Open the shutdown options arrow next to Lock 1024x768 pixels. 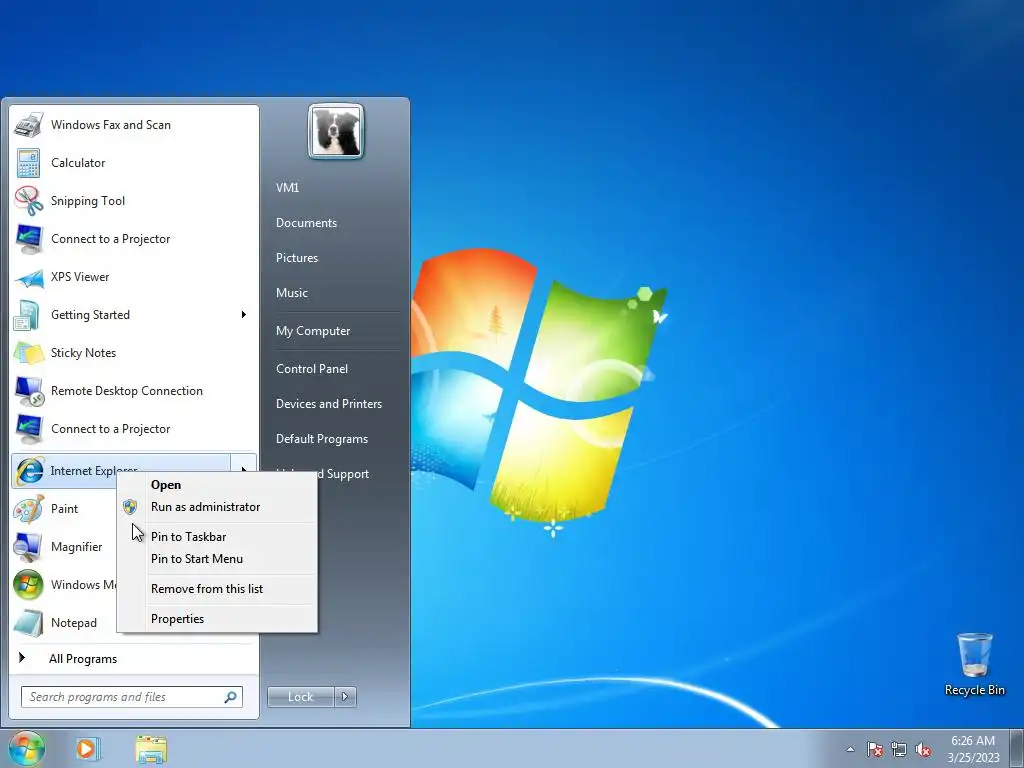pos(345,697)
